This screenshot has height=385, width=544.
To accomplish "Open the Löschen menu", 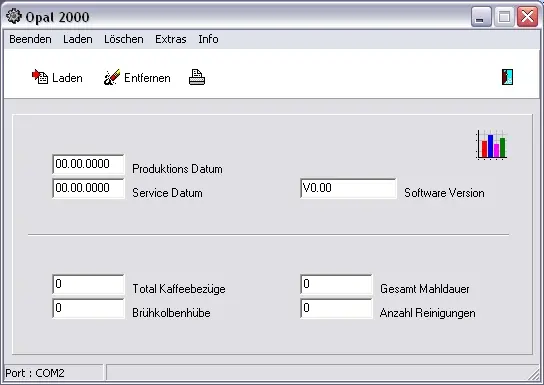I will point(124,39).
